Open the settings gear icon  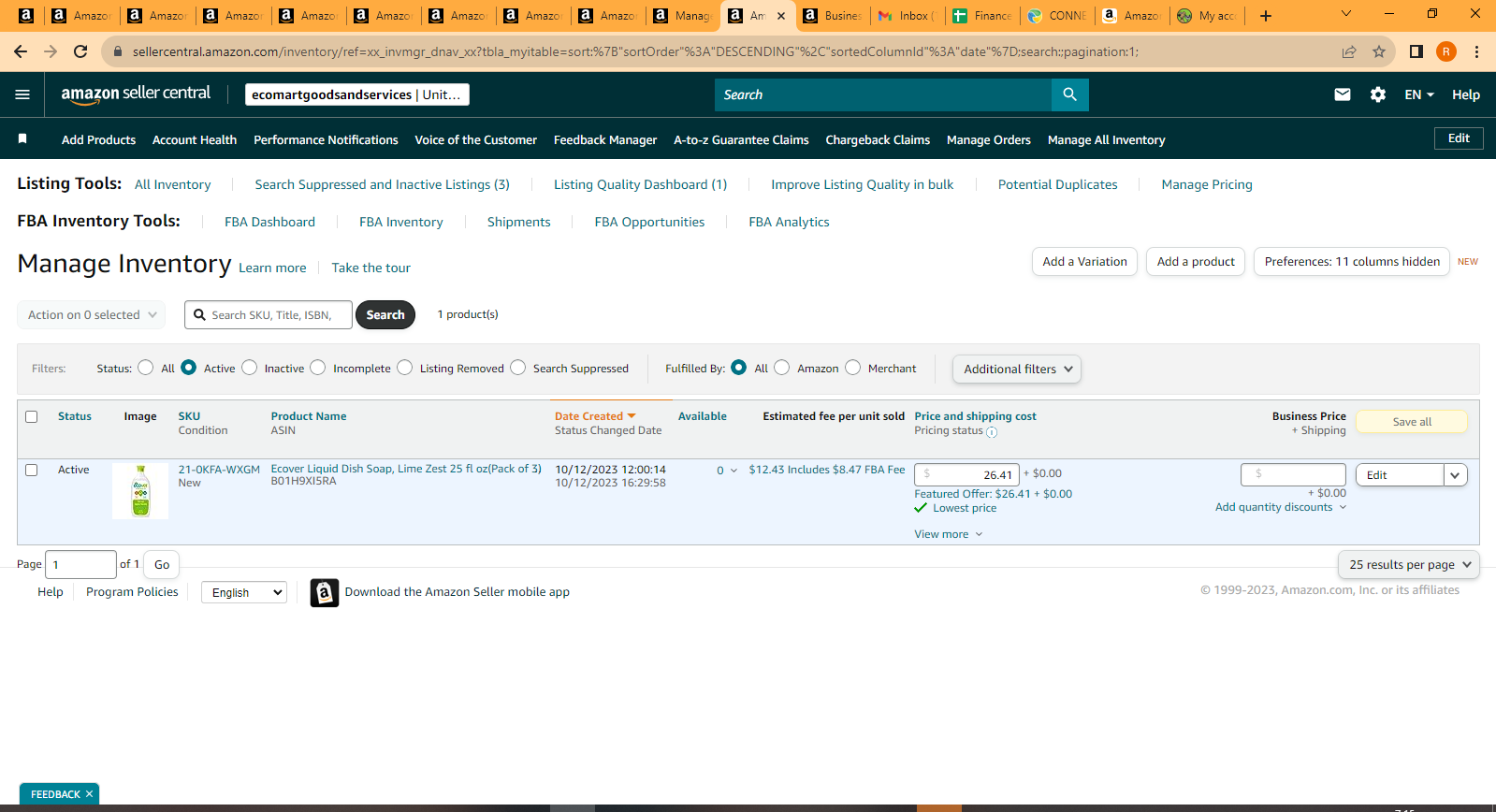pos(1378,94)
